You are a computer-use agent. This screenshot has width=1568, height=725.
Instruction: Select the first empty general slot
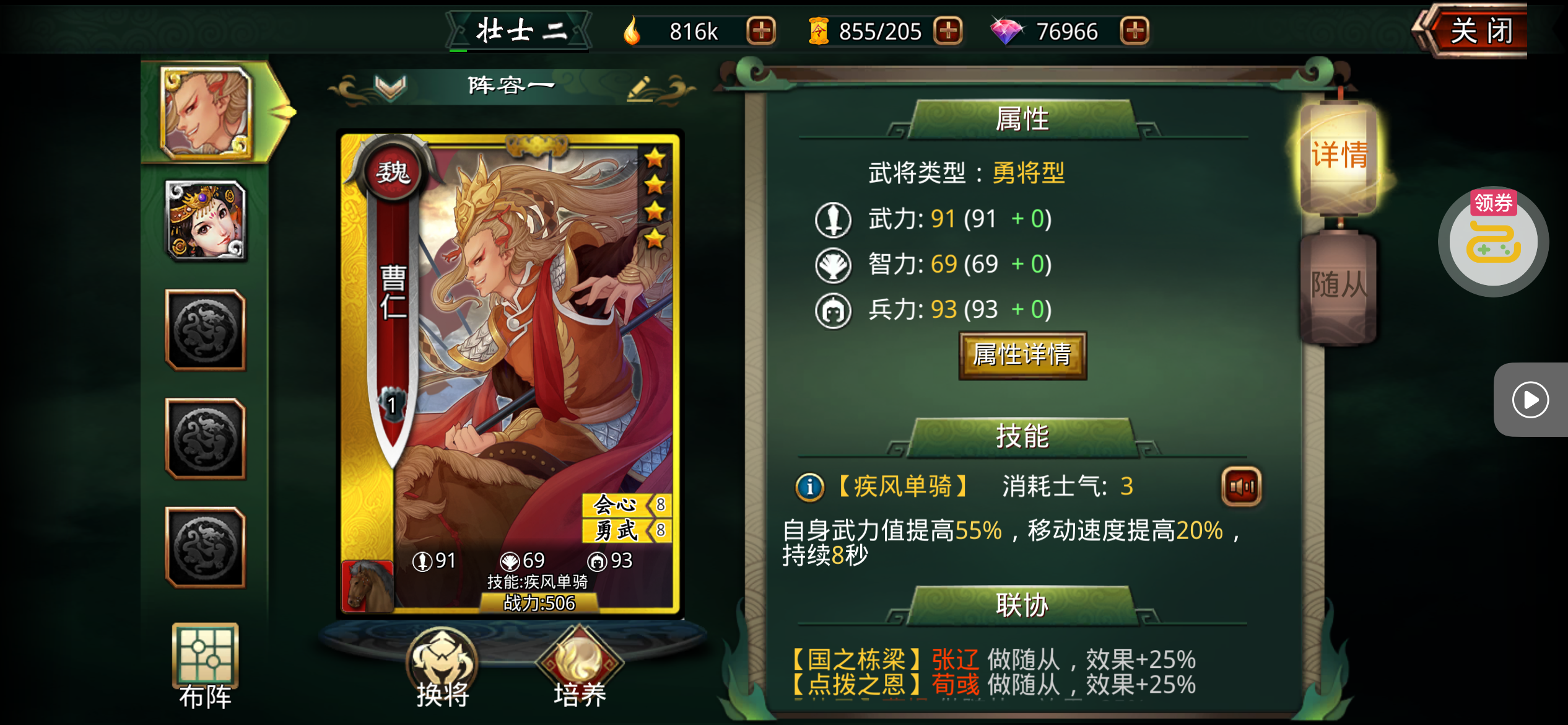coord(205,330)
